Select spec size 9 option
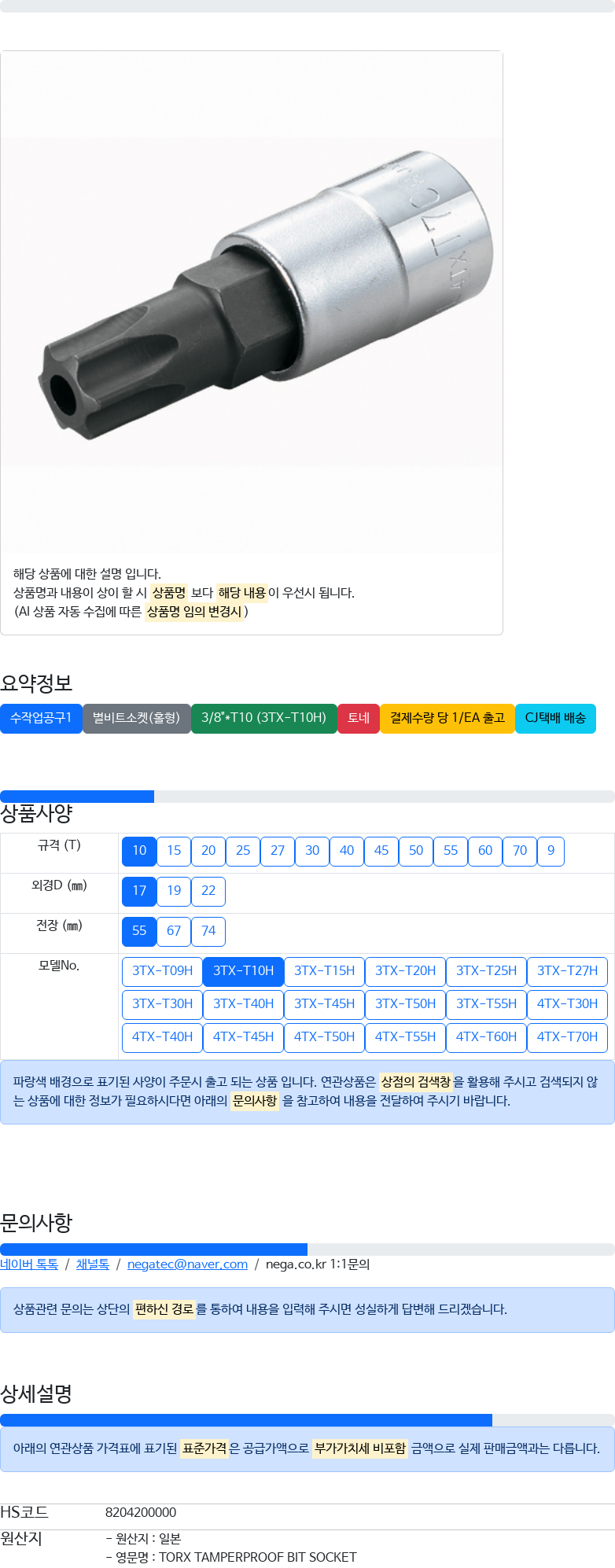 click(x=551, y=851)
